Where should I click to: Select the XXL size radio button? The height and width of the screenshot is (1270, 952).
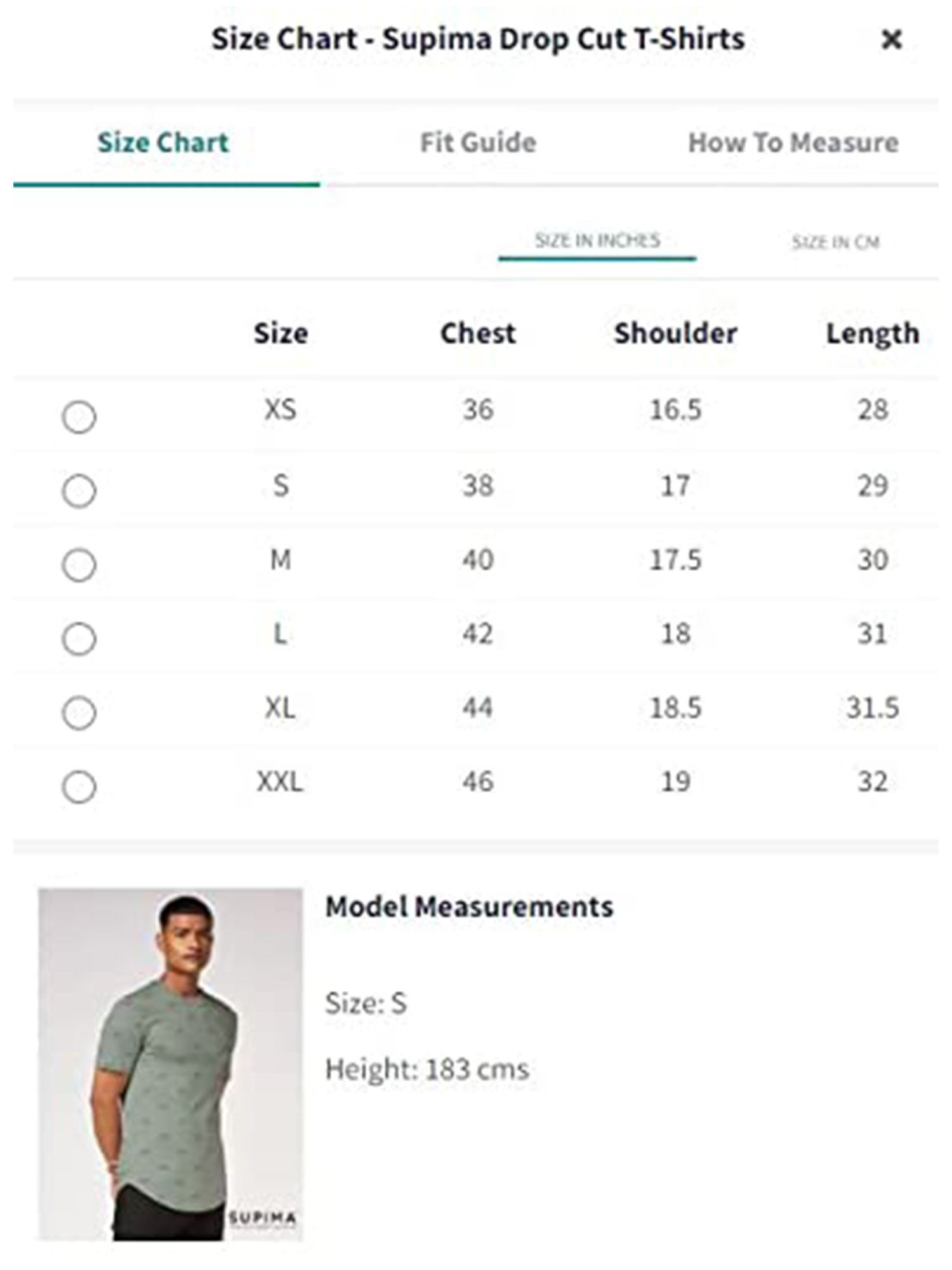click(x=79, y=787)
